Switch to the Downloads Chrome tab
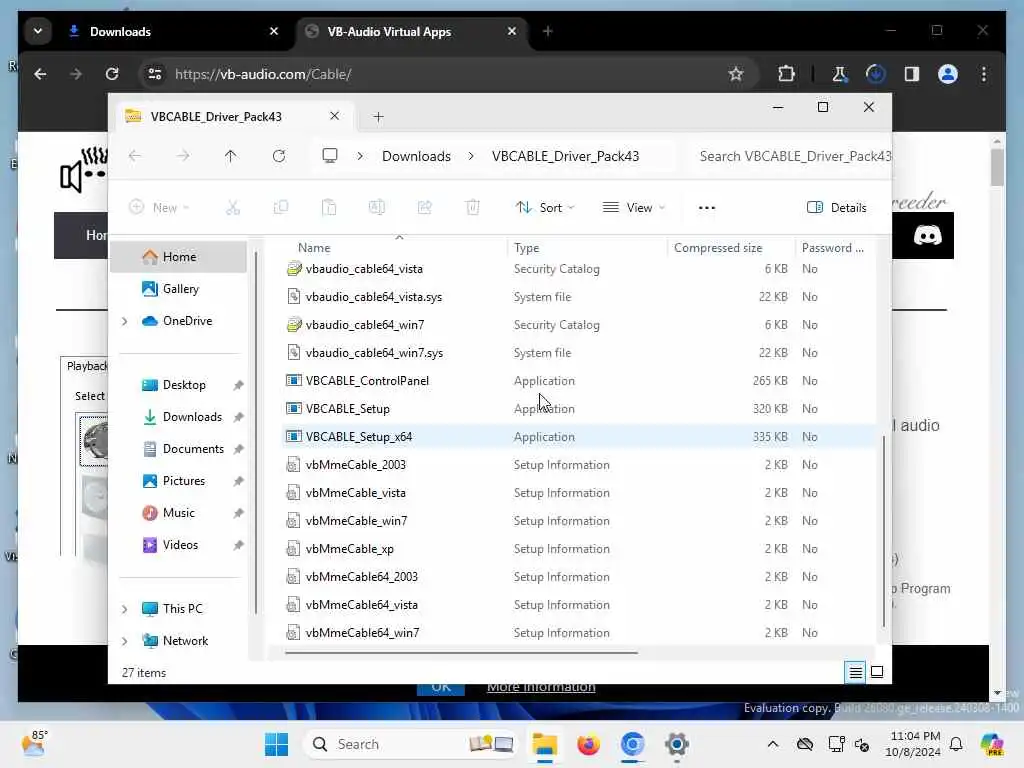The width and height of the screenshot is (1024, 768). [174, 31]
